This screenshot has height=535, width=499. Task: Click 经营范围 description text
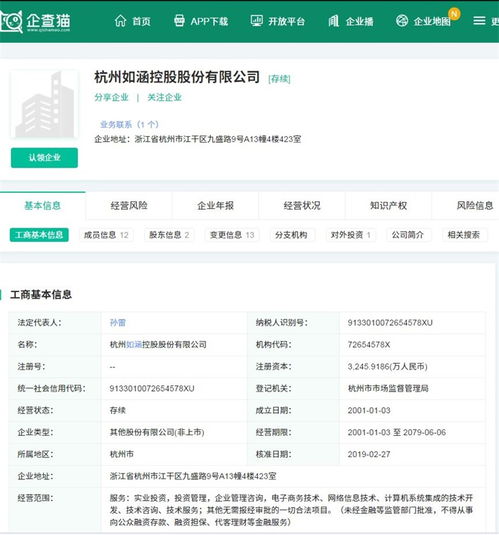point(291,510)
